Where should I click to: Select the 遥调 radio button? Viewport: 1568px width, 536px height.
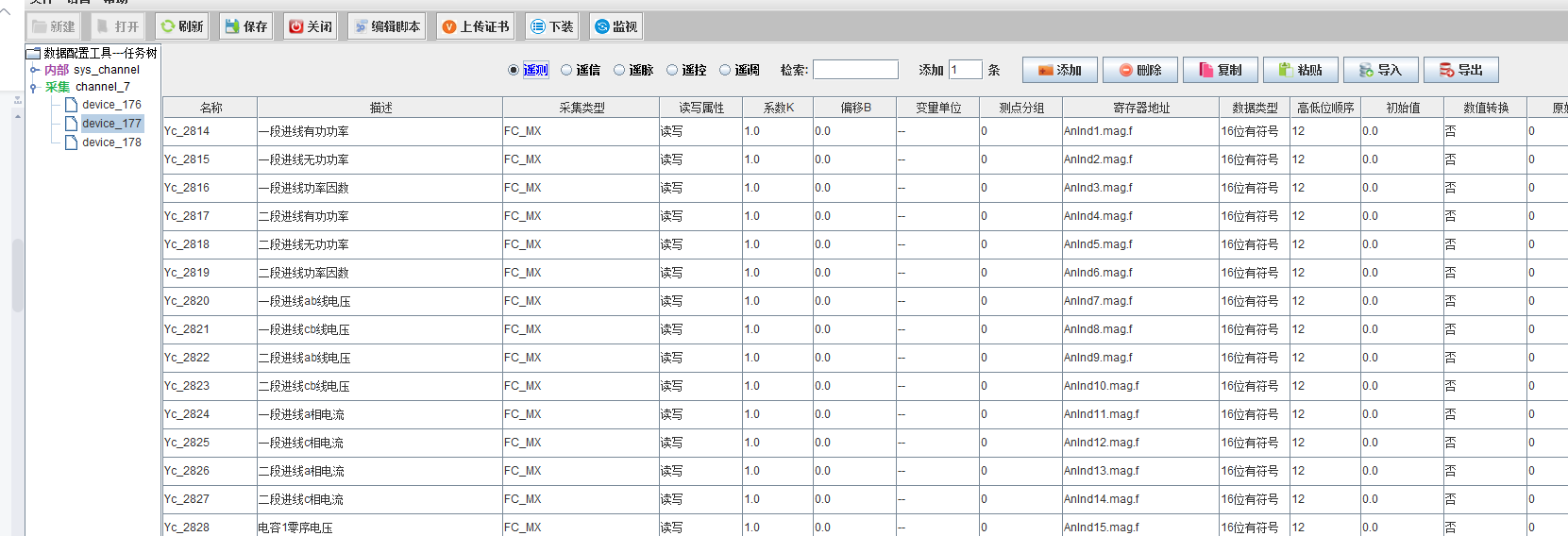725,70
